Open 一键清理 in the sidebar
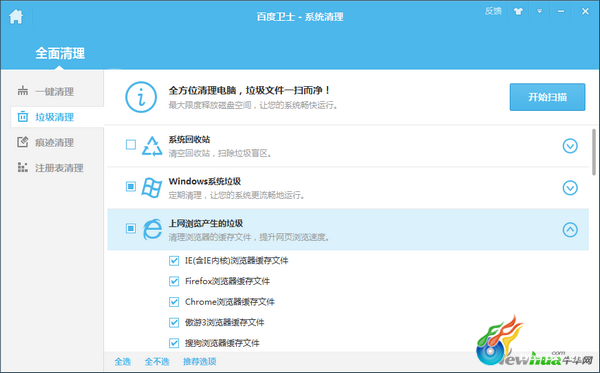The height and width of the screenshot is (373, 600). coord(54,91)
